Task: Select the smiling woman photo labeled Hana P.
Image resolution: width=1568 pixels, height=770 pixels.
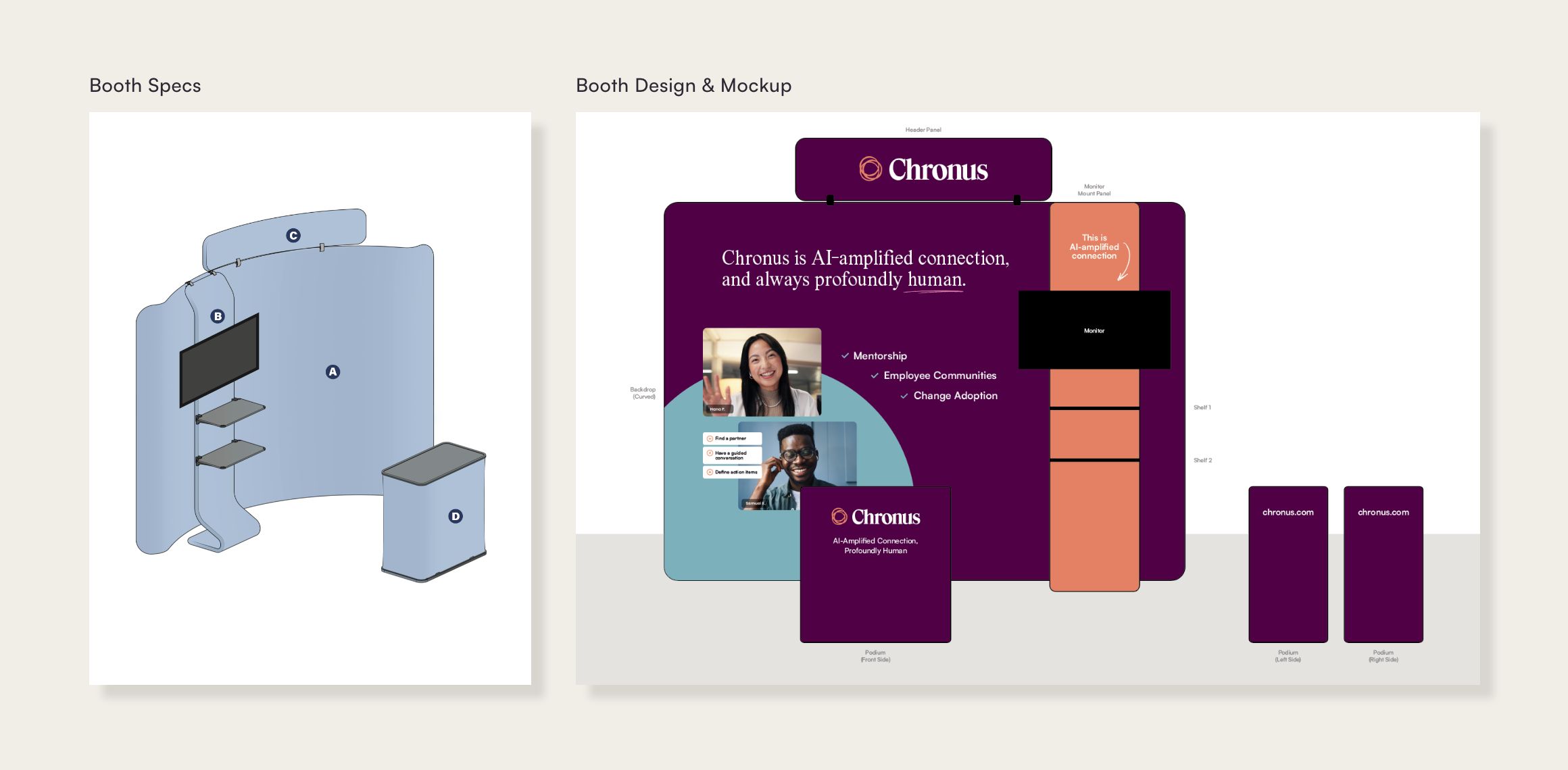Action: click(762, 372)
